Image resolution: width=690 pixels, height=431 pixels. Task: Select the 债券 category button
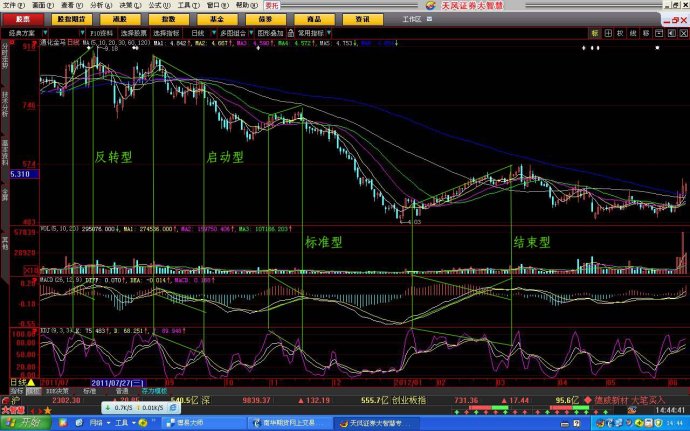coord(265,19)
